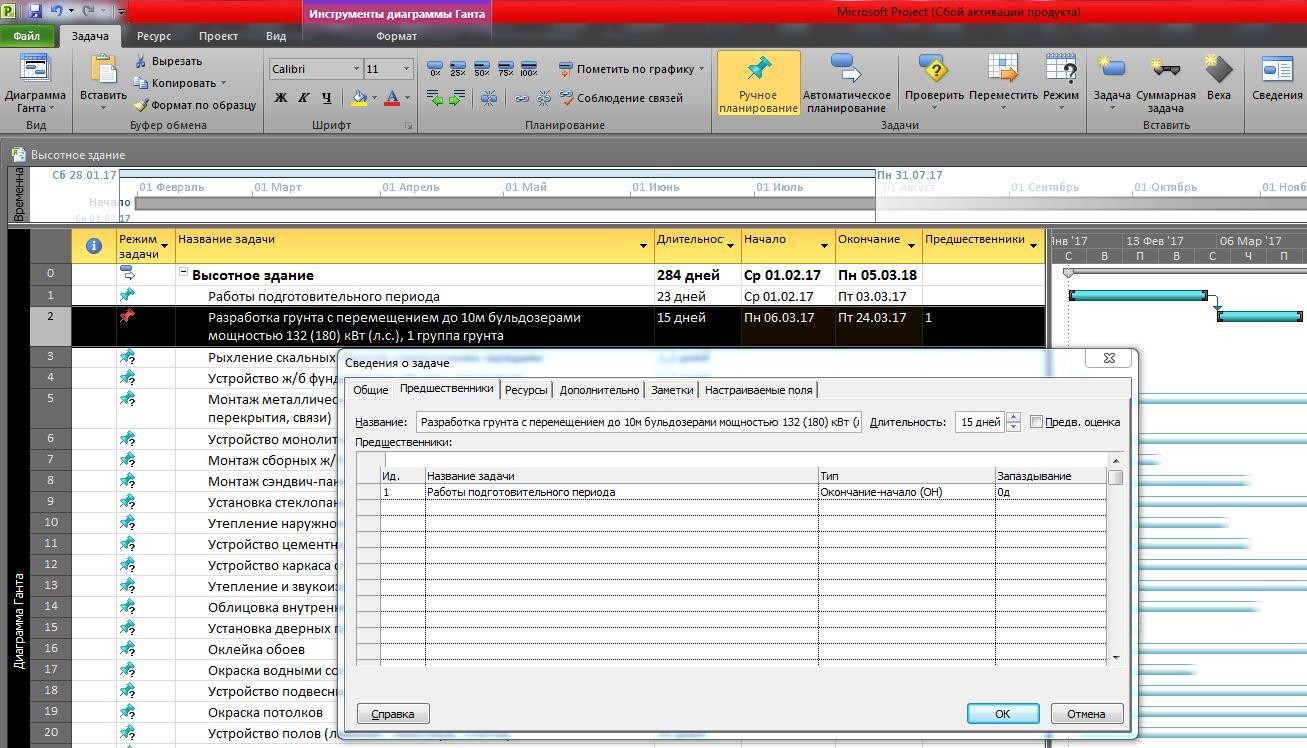This screenshot has width=1307, height=748.
Task: Click the Справка button
Action: coord(392,713)
